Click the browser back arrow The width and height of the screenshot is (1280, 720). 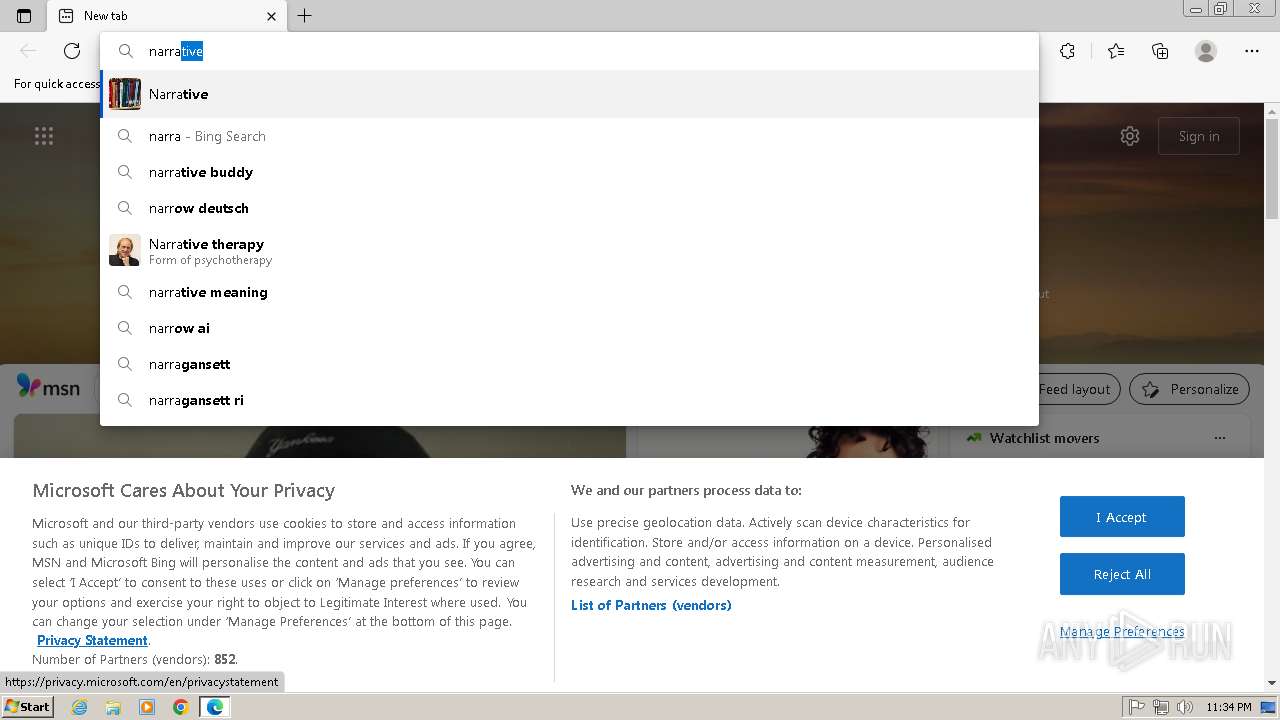coord(28,51)
